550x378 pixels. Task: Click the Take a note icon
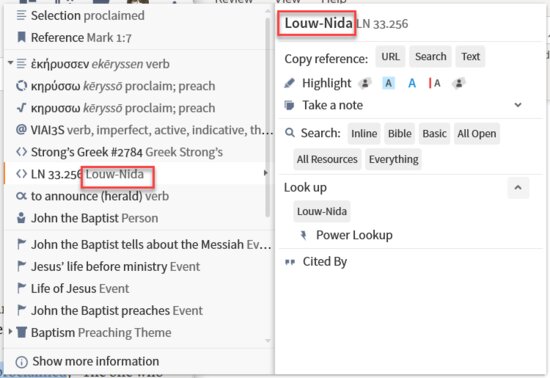(289, 105)
